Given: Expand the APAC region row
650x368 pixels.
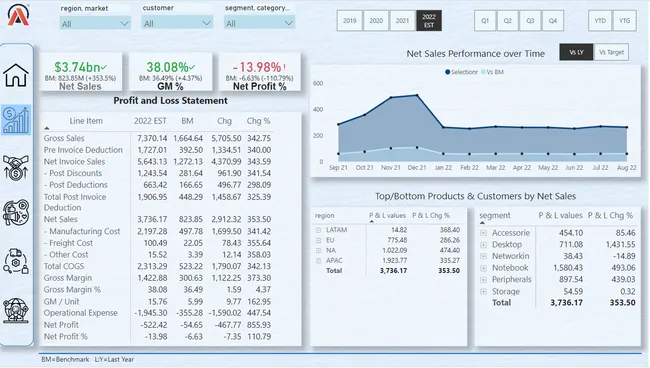Looking at the screenshot, I should (318, 261).
